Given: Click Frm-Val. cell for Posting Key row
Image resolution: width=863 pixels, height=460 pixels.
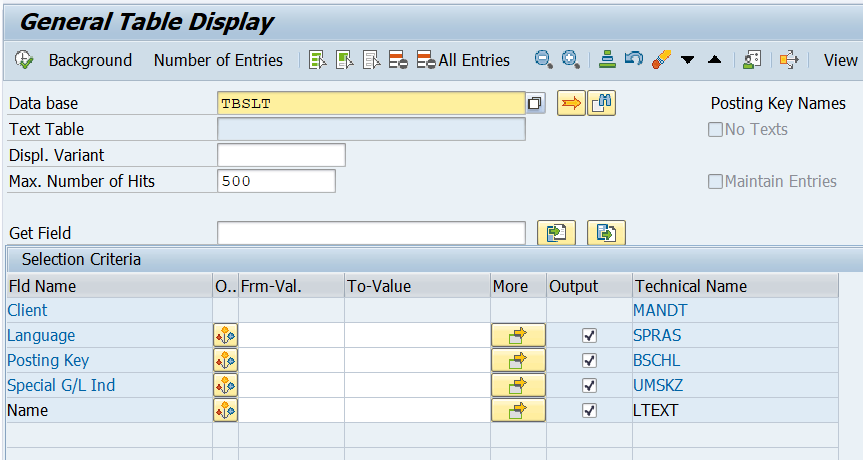Looking at the screenshot, I should point(292,360).
